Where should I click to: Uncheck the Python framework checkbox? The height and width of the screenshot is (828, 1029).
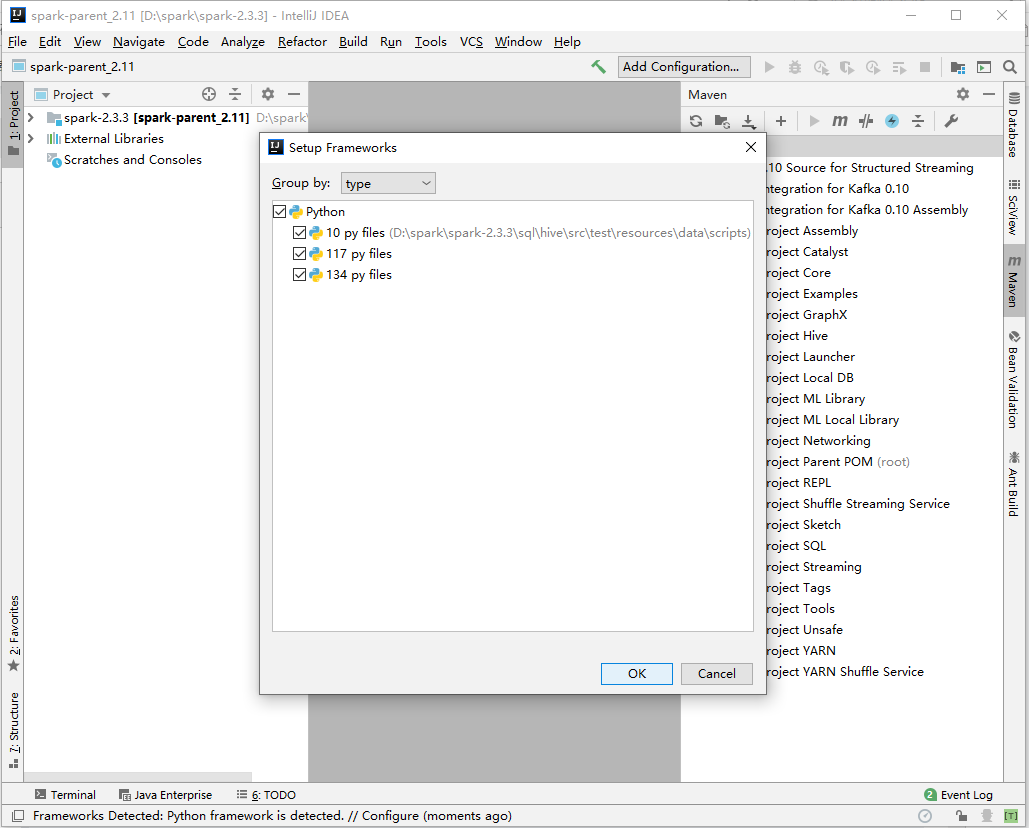(x=280, y=211)
